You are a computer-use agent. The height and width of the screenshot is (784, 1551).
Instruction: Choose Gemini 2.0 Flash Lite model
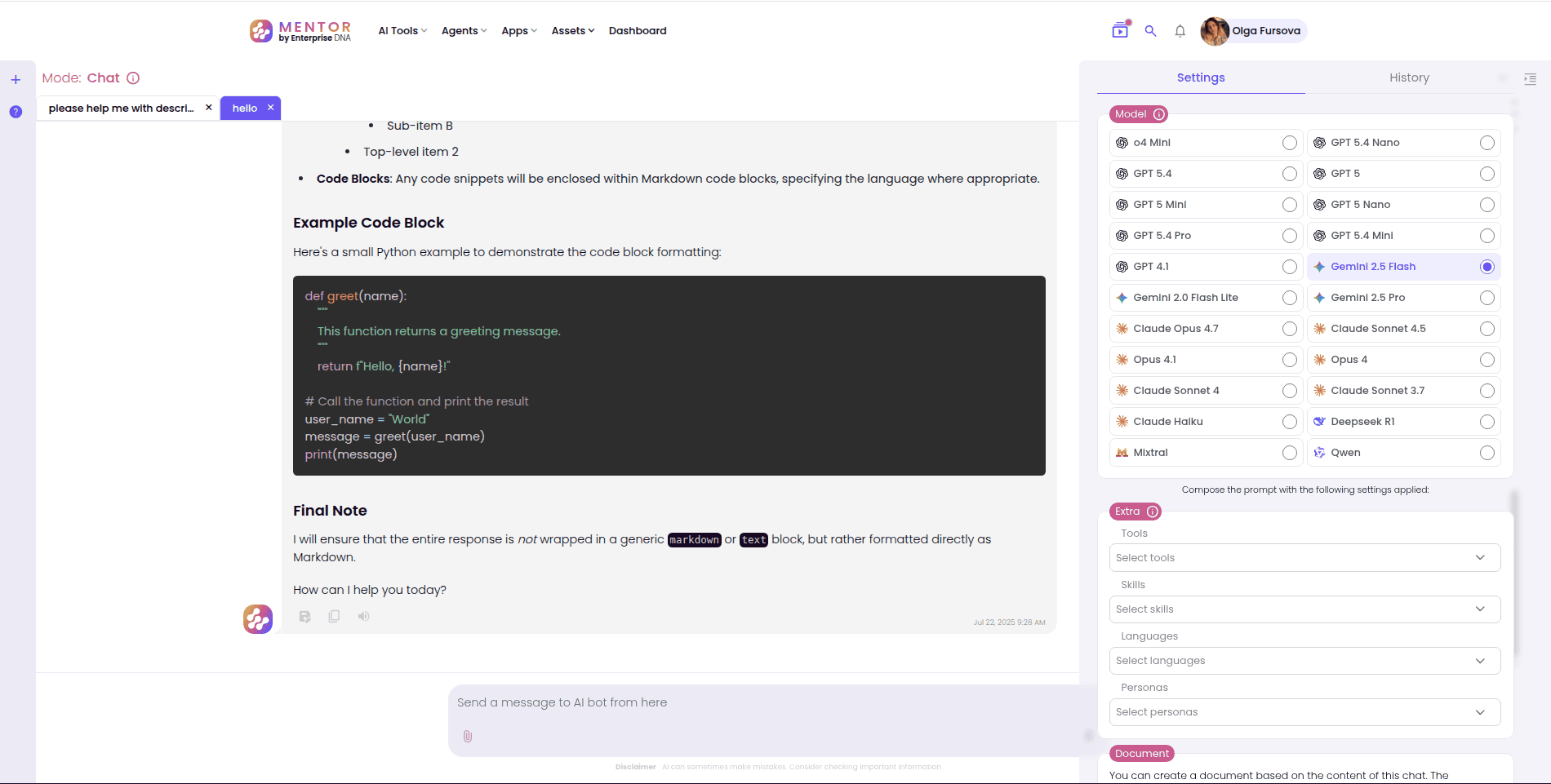click(x=1207, y=298)
